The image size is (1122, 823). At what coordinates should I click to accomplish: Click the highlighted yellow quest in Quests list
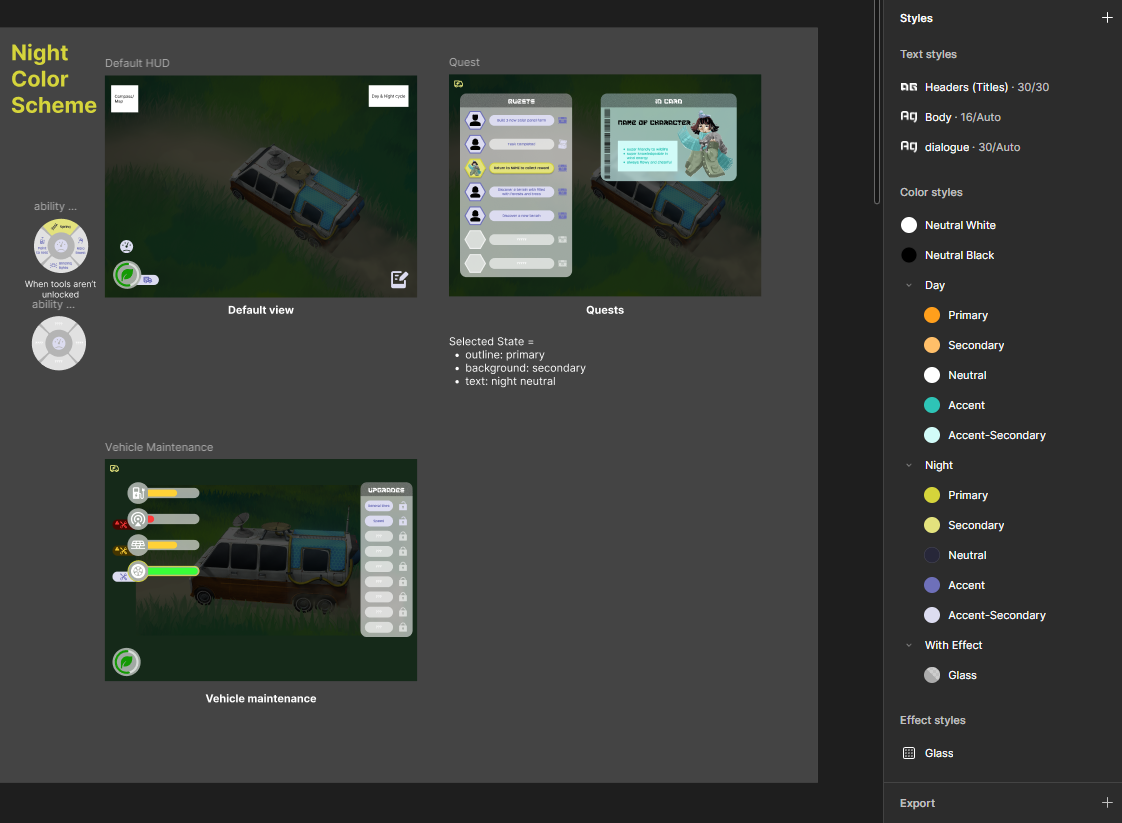[x=521, y=168]
